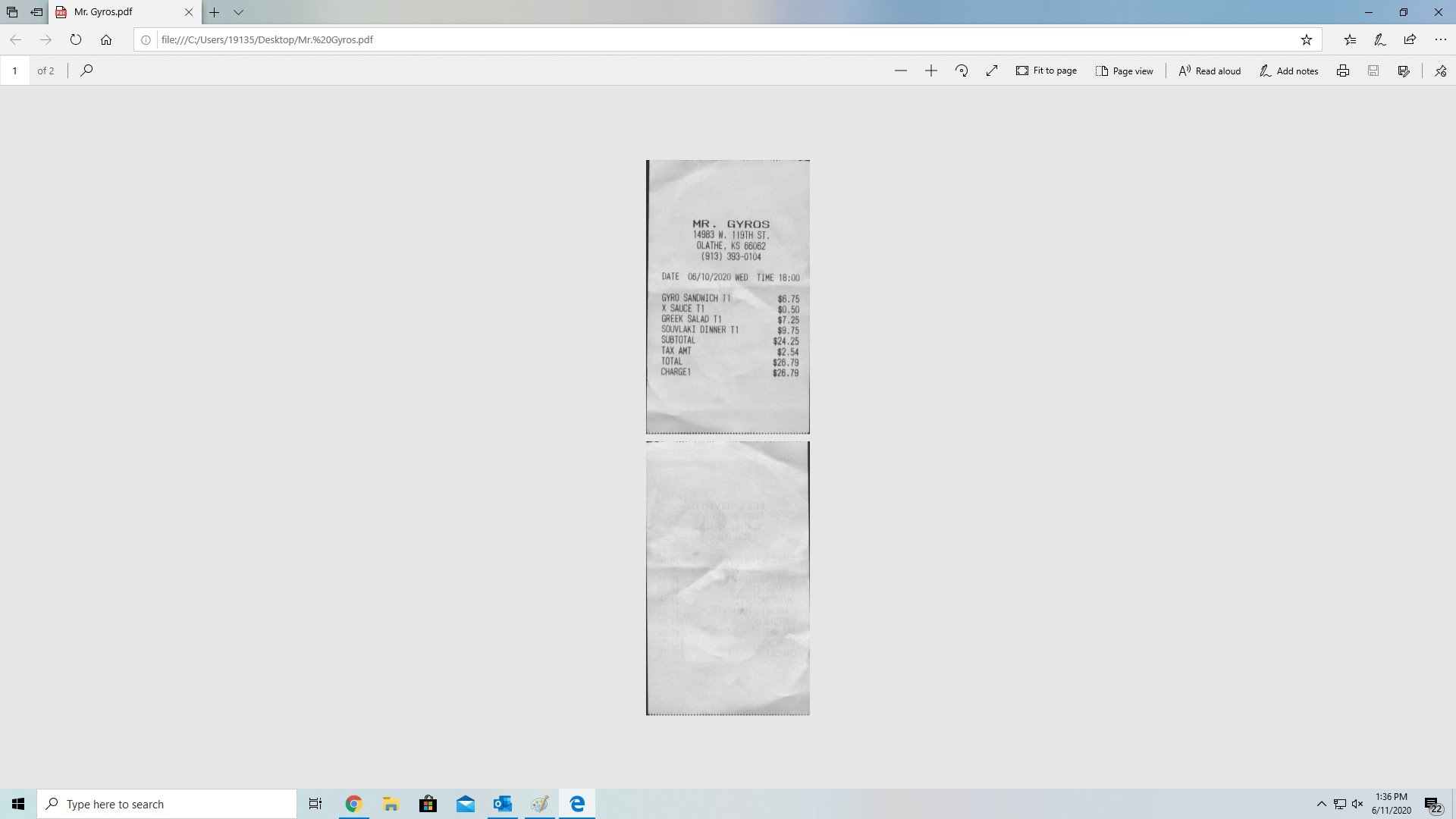
Task: Open Microsoft Store from taskbar
Action: (428, 804)
